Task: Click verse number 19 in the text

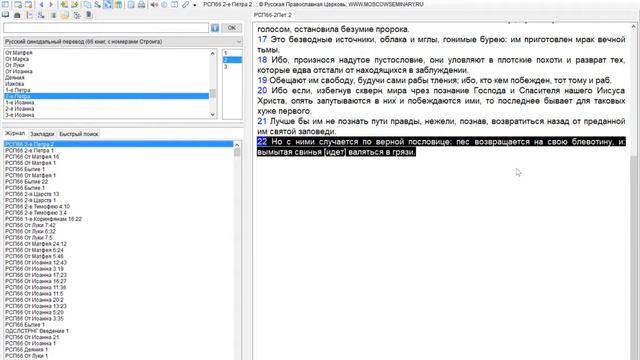Action: (262, 80)
